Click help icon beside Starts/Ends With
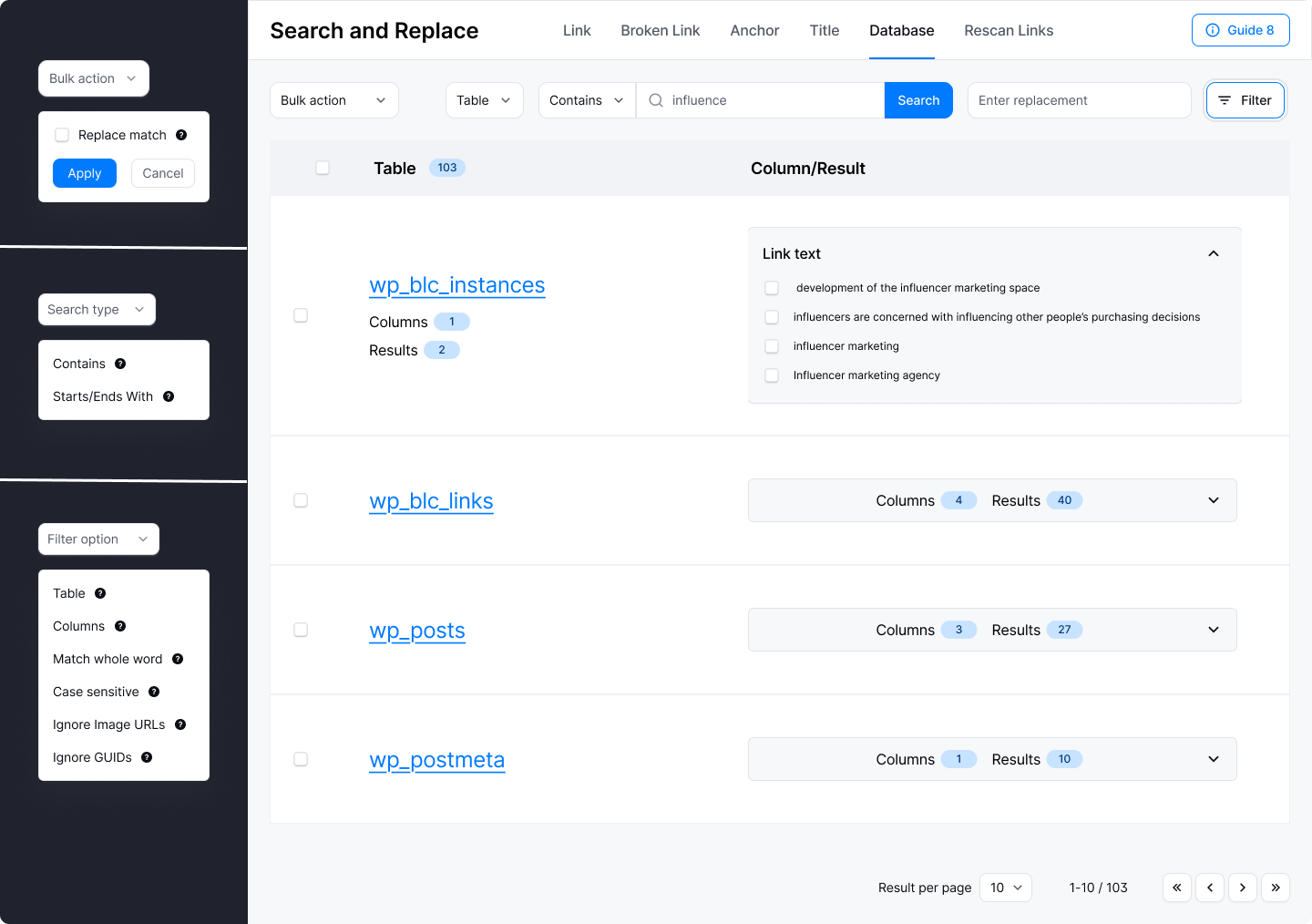 coord(169,396)
